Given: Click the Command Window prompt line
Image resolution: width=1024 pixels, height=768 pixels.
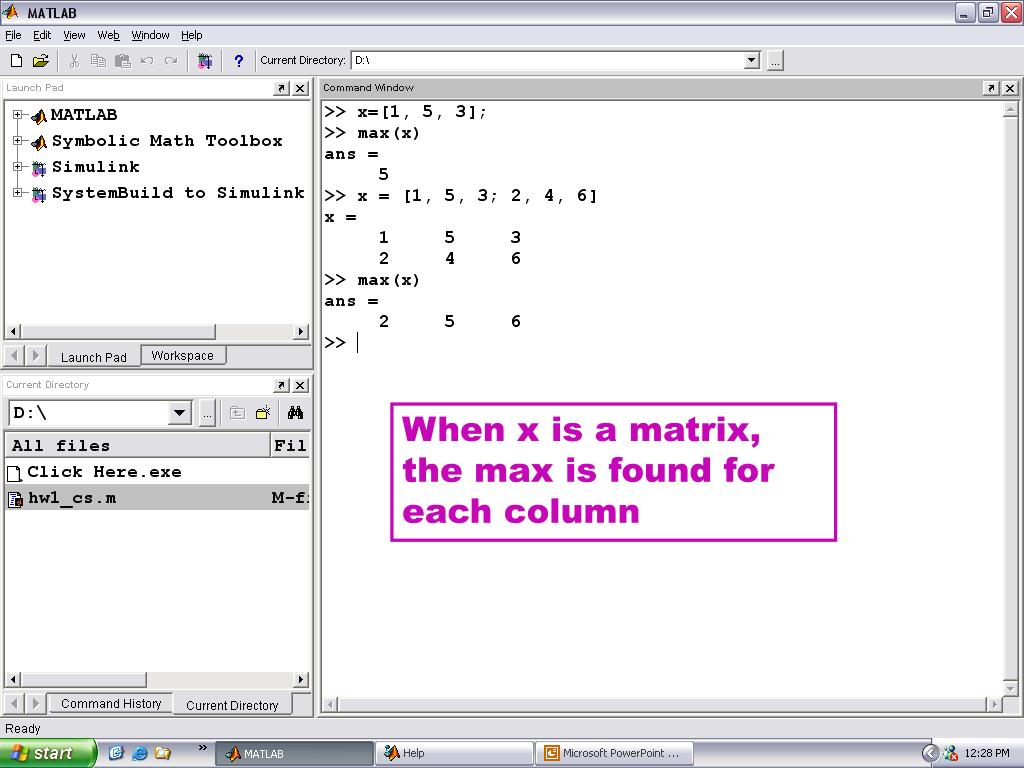Looking at the screenshot, I should pyautogui.click(x=662, y=343).
